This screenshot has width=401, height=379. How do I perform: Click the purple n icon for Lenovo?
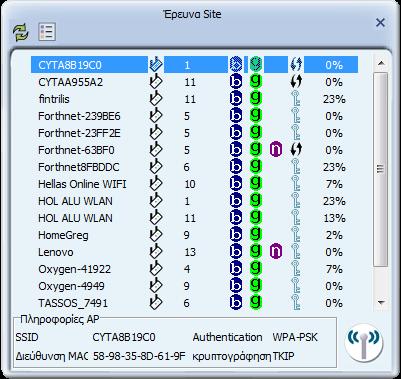point(276,252)
